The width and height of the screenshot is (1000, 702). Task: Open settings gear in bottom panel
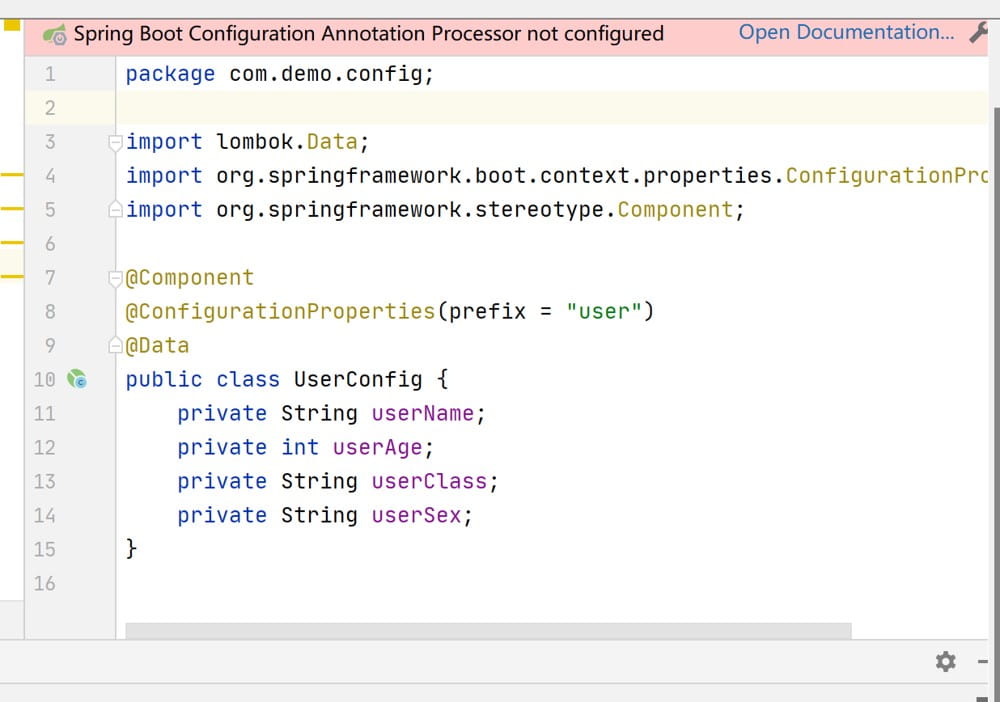tap(946, 661)
